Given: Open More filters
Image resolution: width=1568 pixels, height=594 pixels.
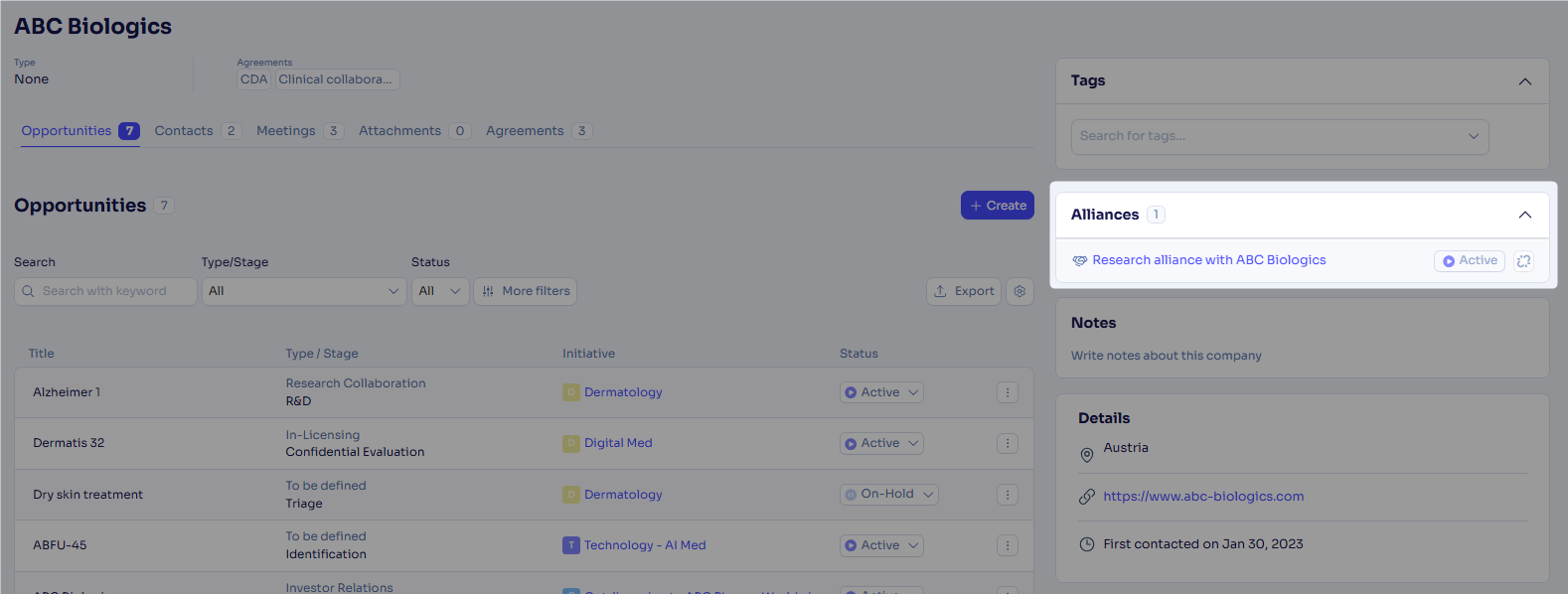Looking at the screenshot, I should click(x=525, y=291).
